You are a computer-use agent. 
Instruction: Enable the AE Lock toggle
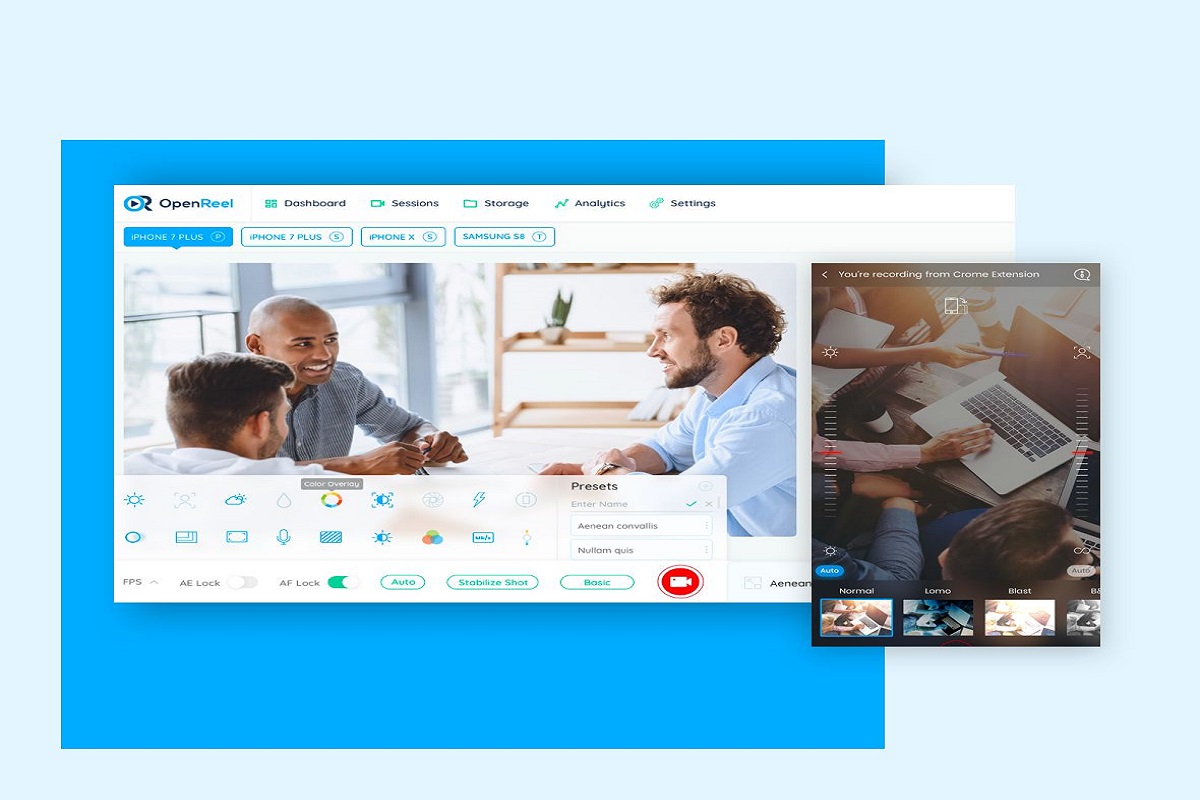coord(241,582)
